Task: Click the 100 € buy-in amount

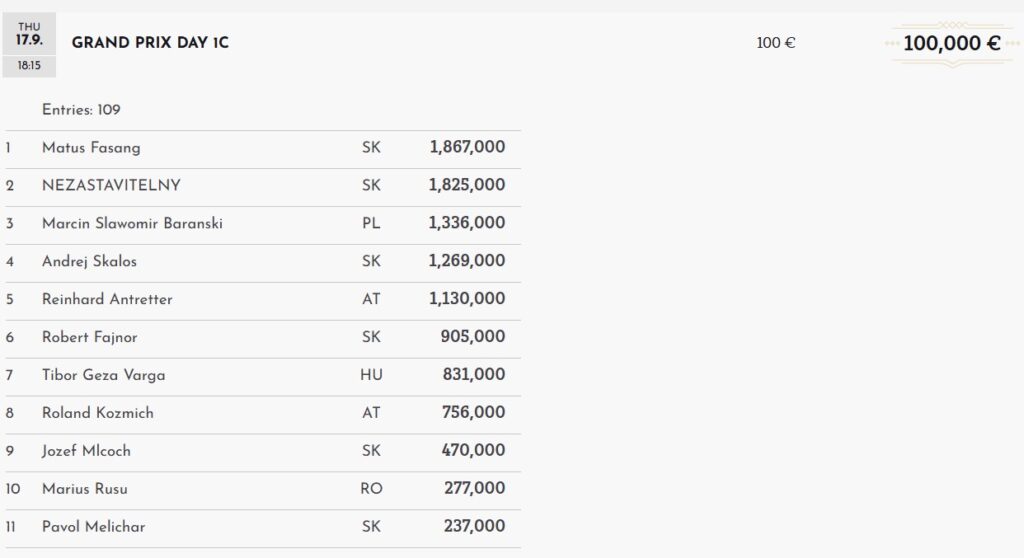Action: pyautogui.click(x=776, y=43)
